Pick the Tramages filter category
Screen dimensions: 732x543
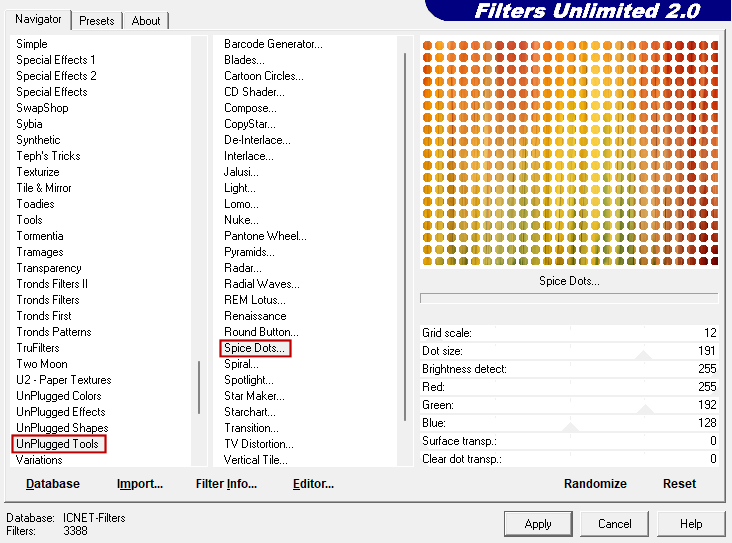pos(40,252)
